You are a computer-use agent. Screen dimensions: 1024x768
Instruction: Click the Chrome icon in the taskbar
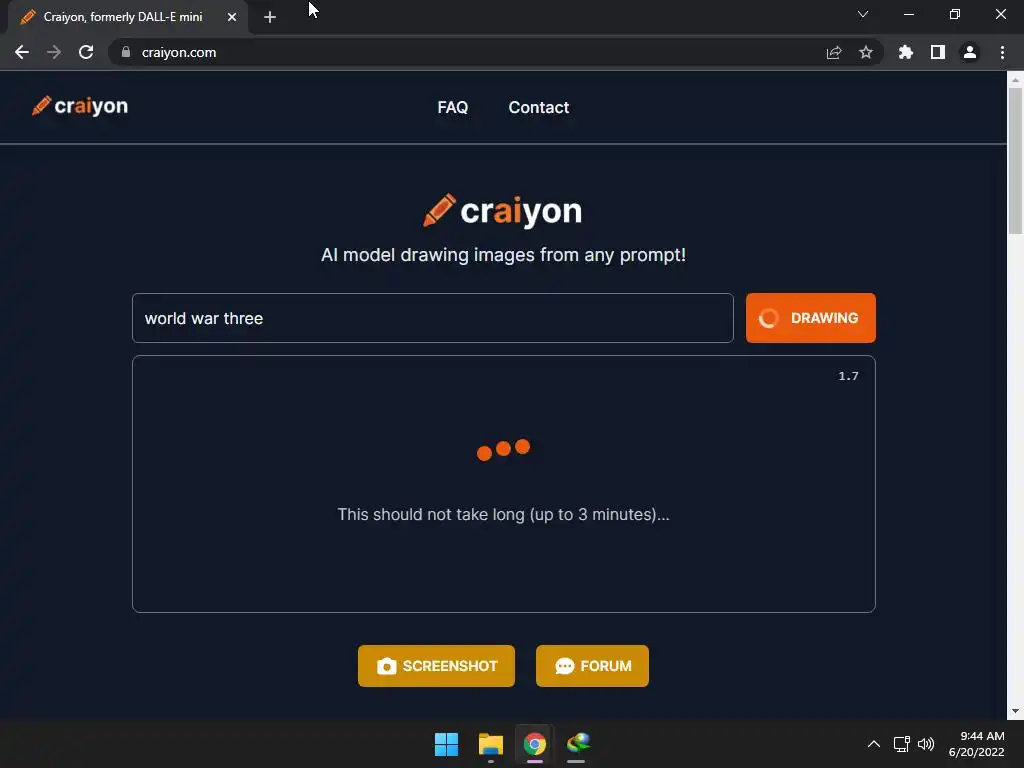(534, 744)
